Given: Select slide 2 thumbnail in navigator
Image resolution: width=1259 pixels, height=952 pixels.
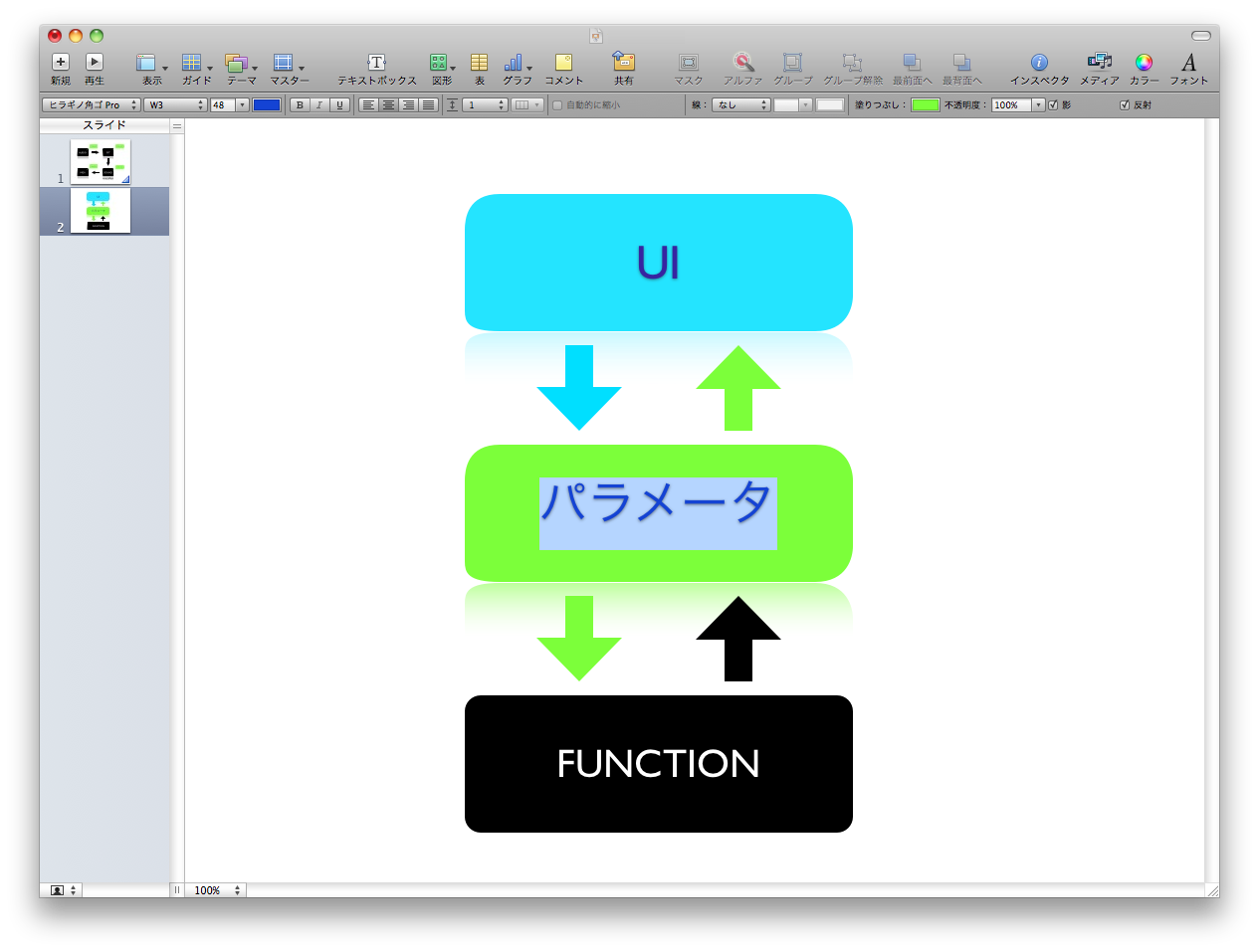Looking at the screenshot, I should pos(101,211).
